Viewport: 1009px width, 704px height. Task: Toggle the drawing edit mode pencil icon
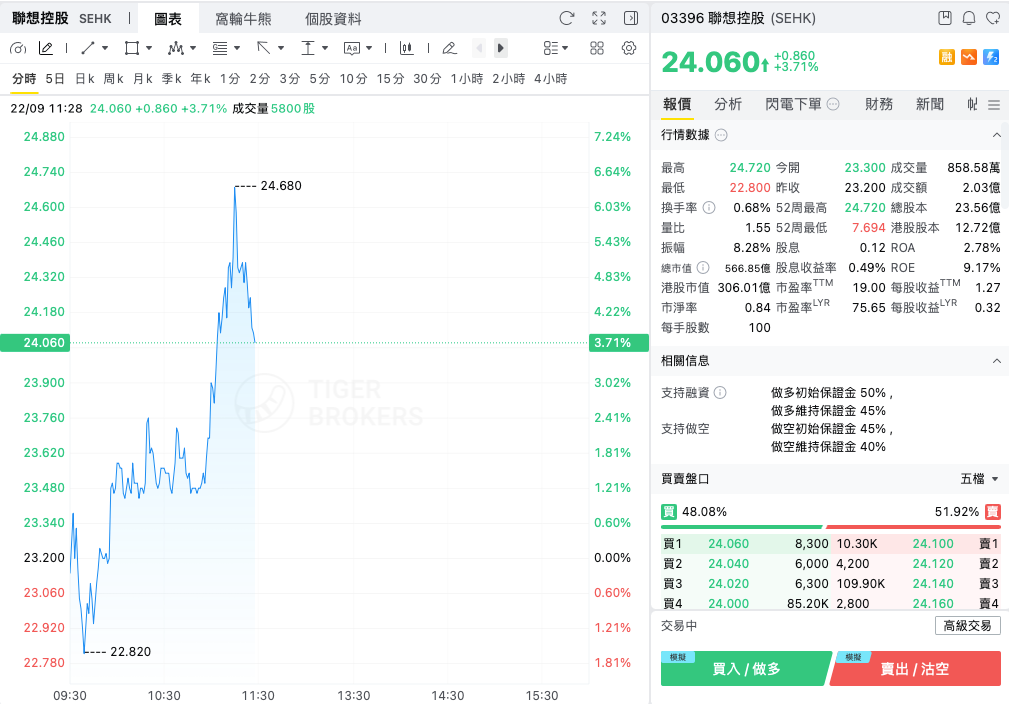(x=46, y=48)
